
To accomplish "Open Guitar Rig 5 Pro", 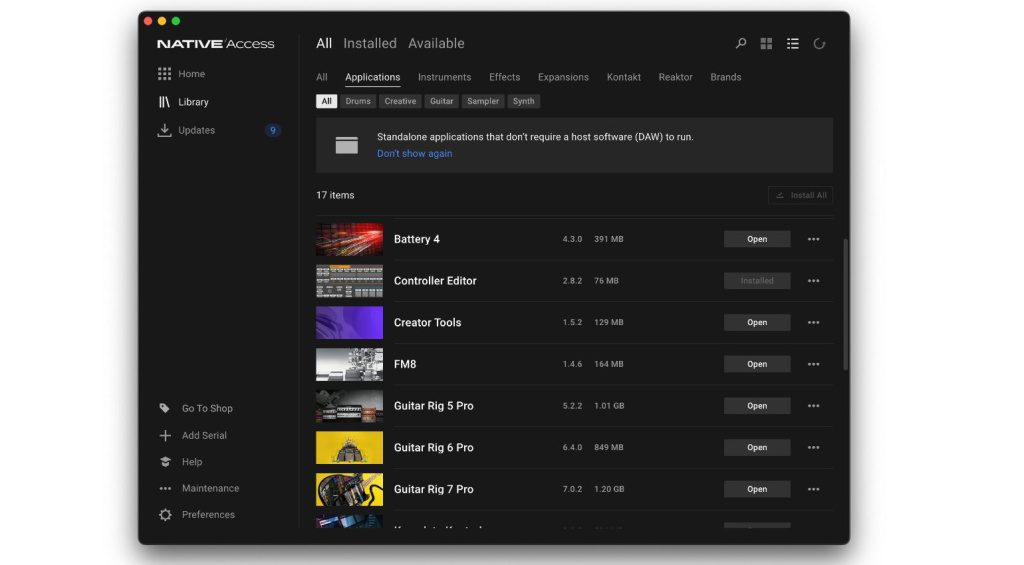I will pyautogui.click(x=757, y=406).
